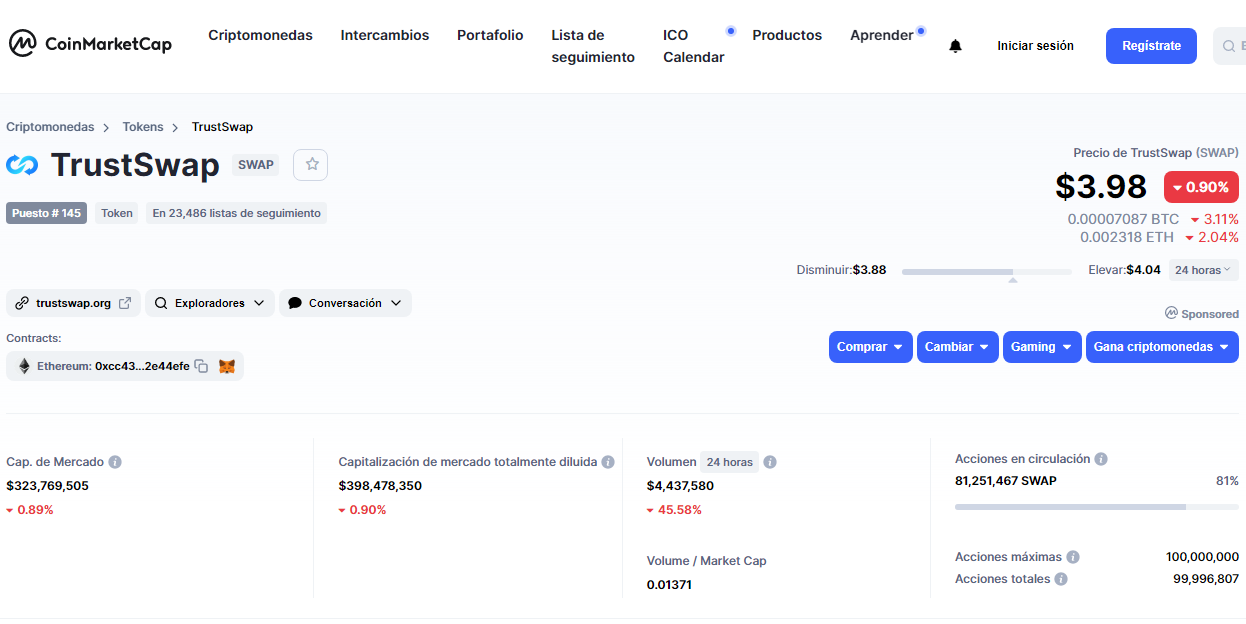Open the Criptomonedas menu
Image resolution: width=1246 pixels, height=624 pixels.
260,35
